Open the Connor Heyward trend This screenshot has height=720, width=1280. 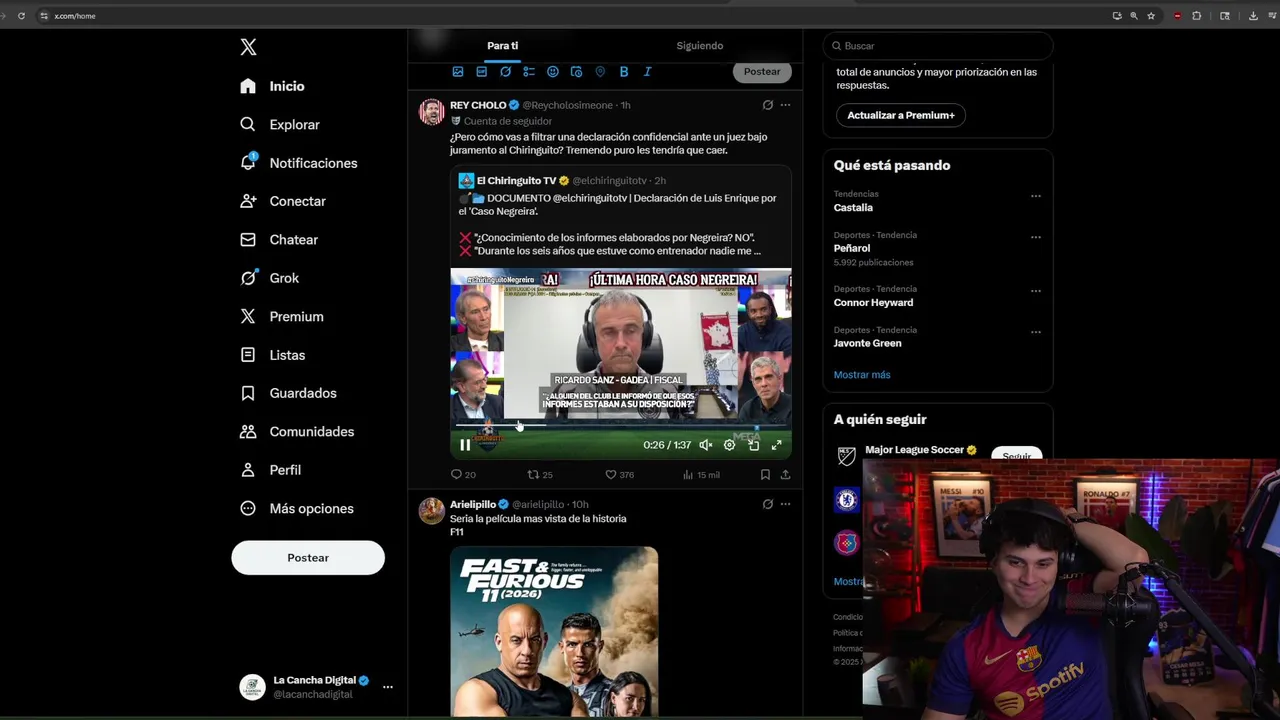point(873,303)
